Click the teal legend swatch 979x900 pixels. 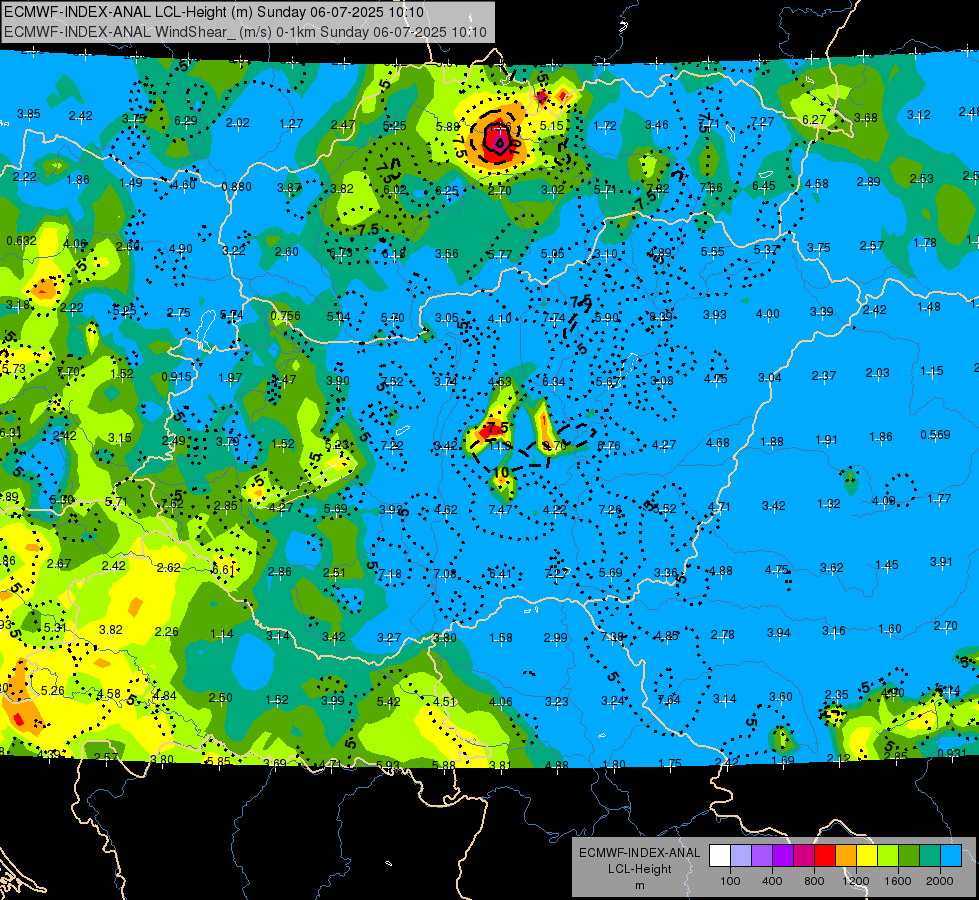click(x=930, y=856)
